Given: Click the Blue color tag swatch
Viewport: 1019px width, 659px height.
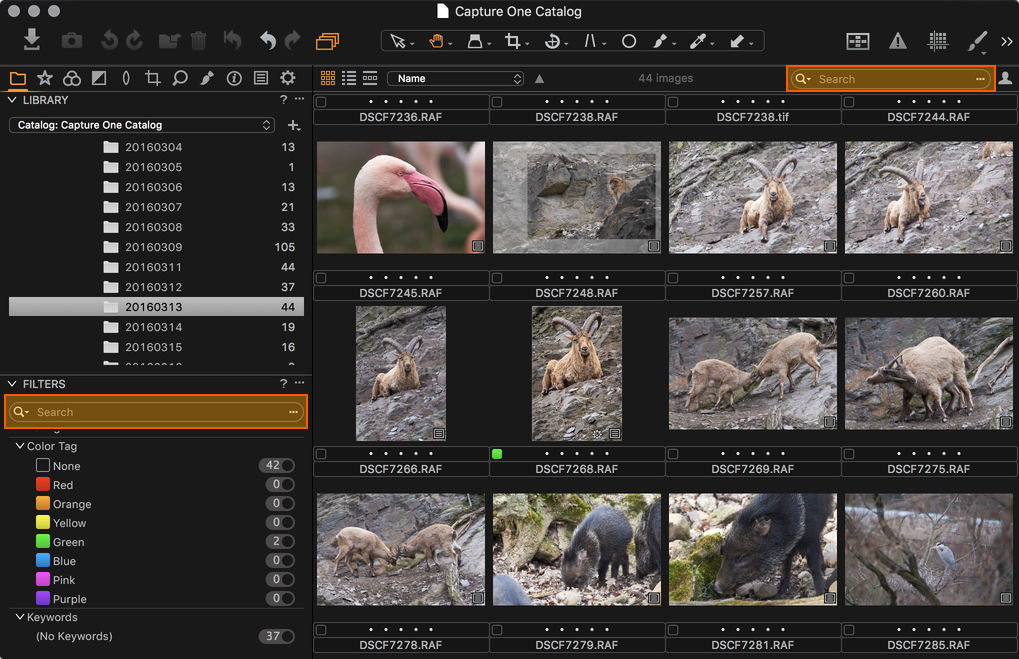Looking at the screenshot, I should click(43, 560).
